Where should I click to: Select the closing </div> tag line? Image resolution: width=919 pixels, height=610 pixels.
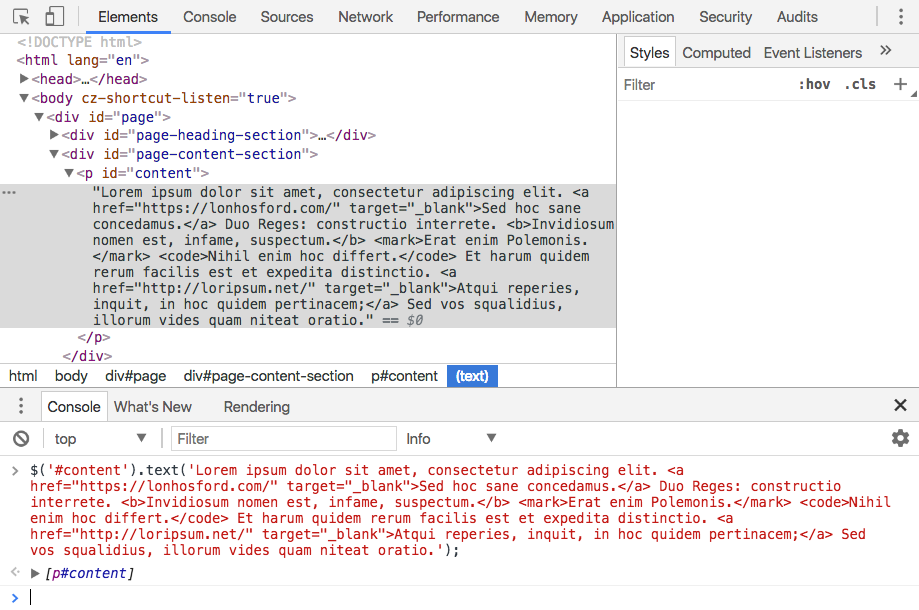tap(87, 356)
